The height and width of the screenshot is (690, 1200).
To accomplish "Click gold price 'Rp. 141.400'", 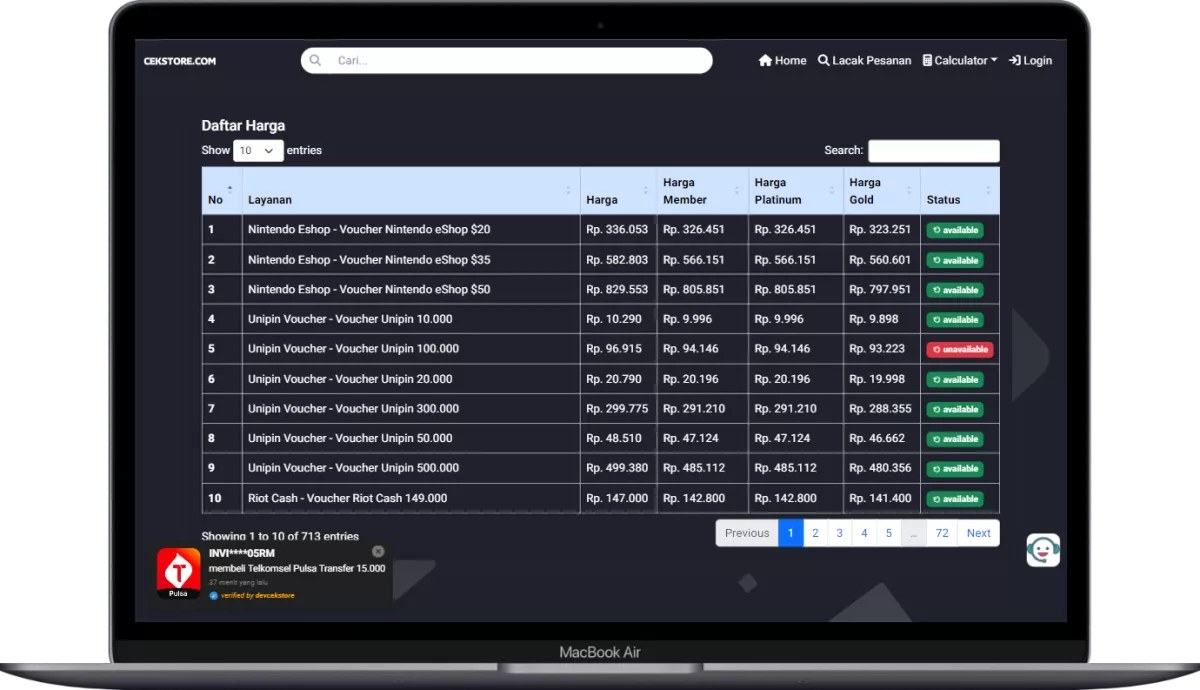I will pos(880,498).
